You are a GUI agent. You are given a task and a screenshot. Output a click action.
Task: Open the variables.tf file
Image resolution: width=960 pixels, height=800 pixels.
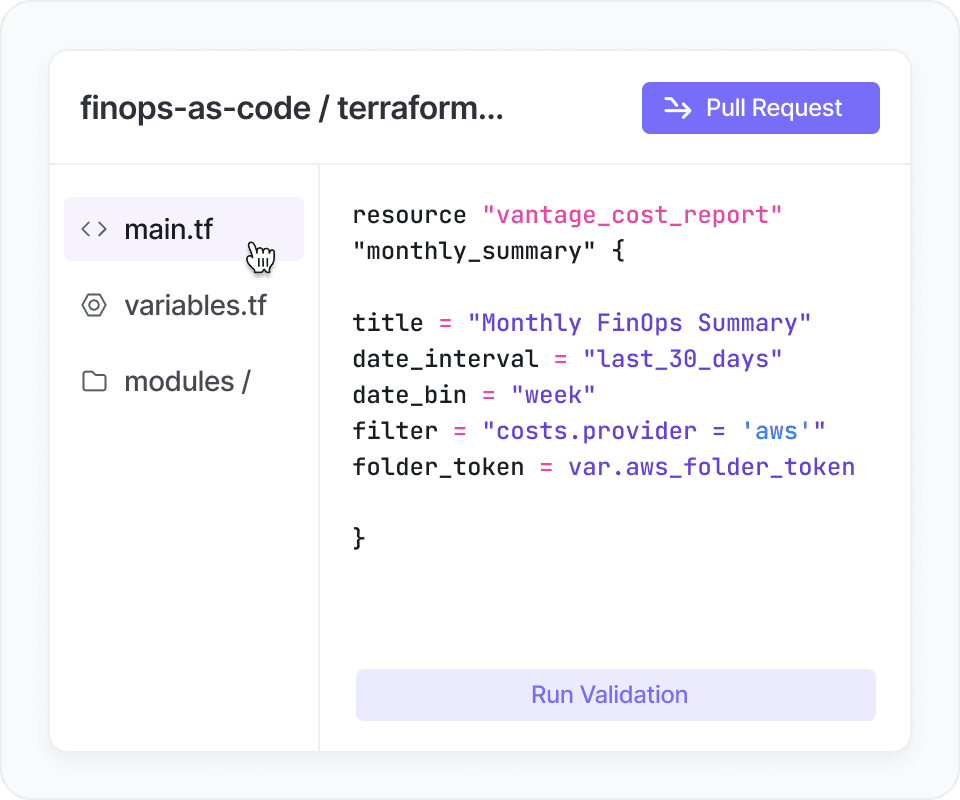[195, 305]
